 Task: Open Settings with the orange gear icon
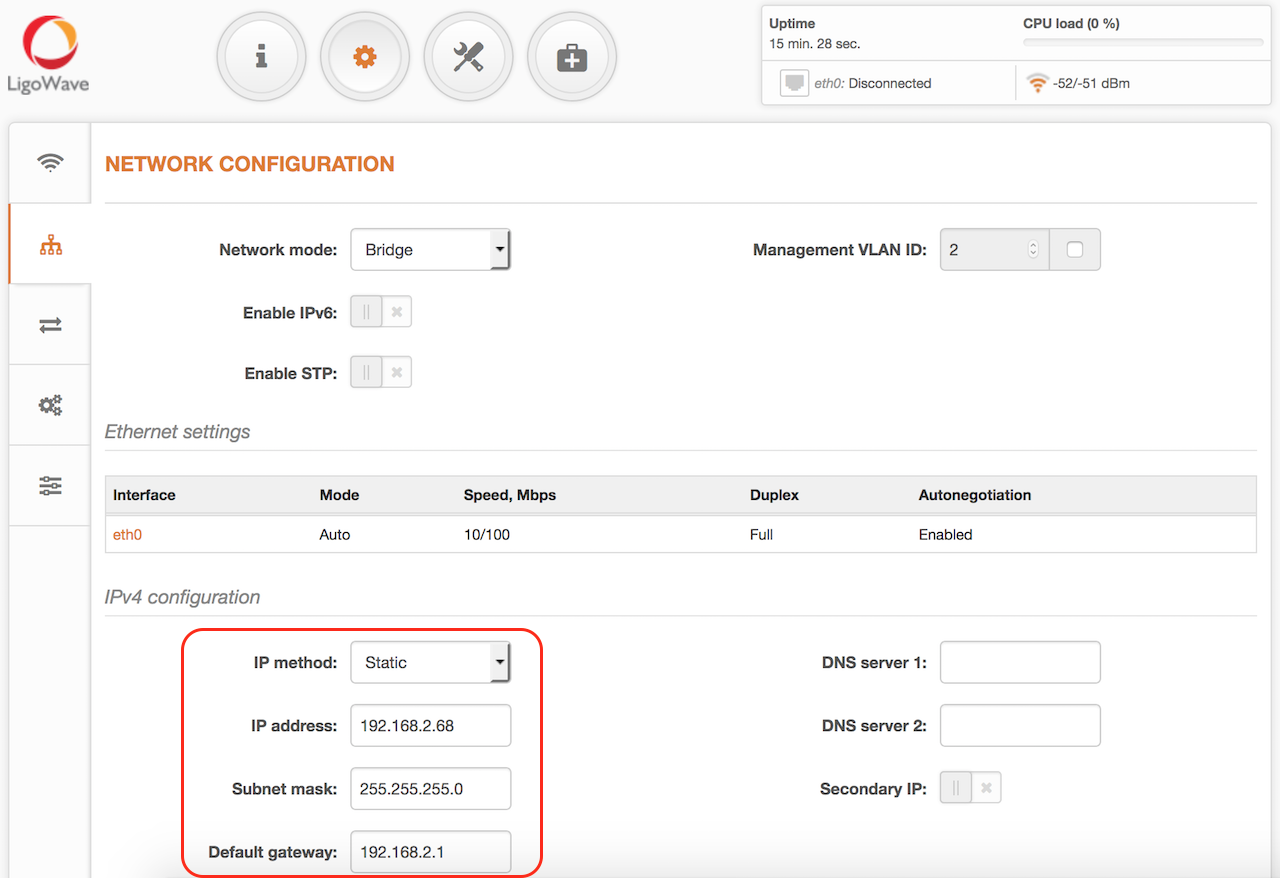click(x=365, y=57)
